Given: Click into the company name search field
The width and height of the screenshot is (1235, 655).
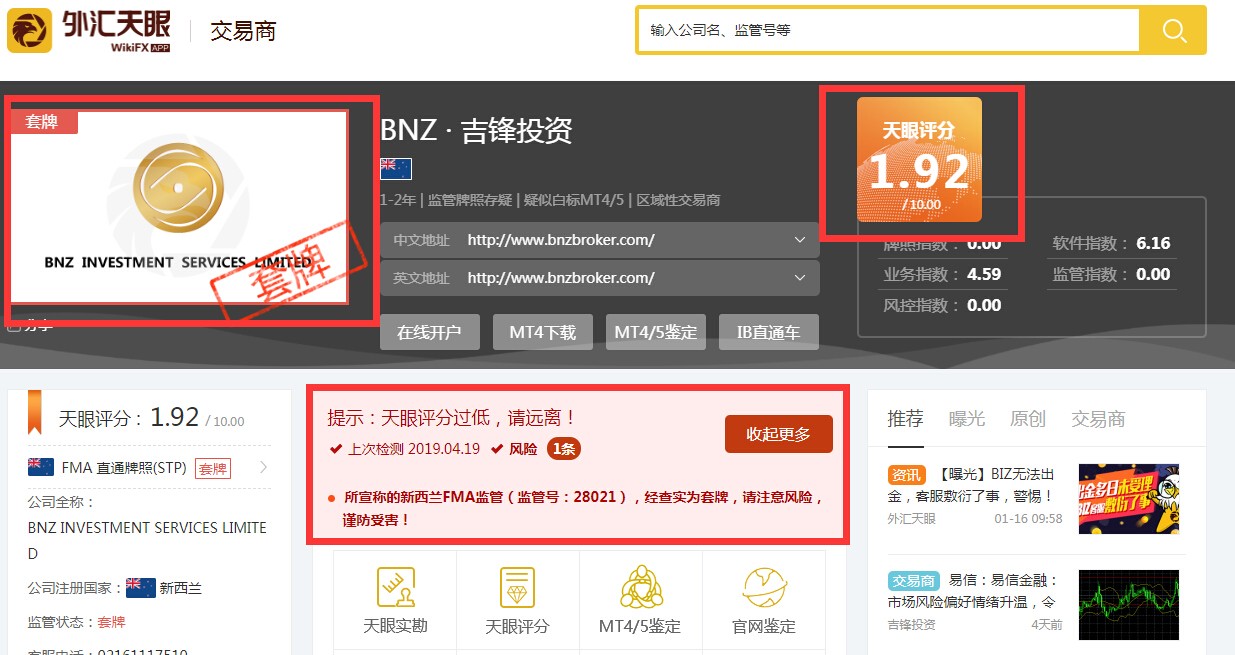Looking at the screenshot, I should tap(888, 30).
